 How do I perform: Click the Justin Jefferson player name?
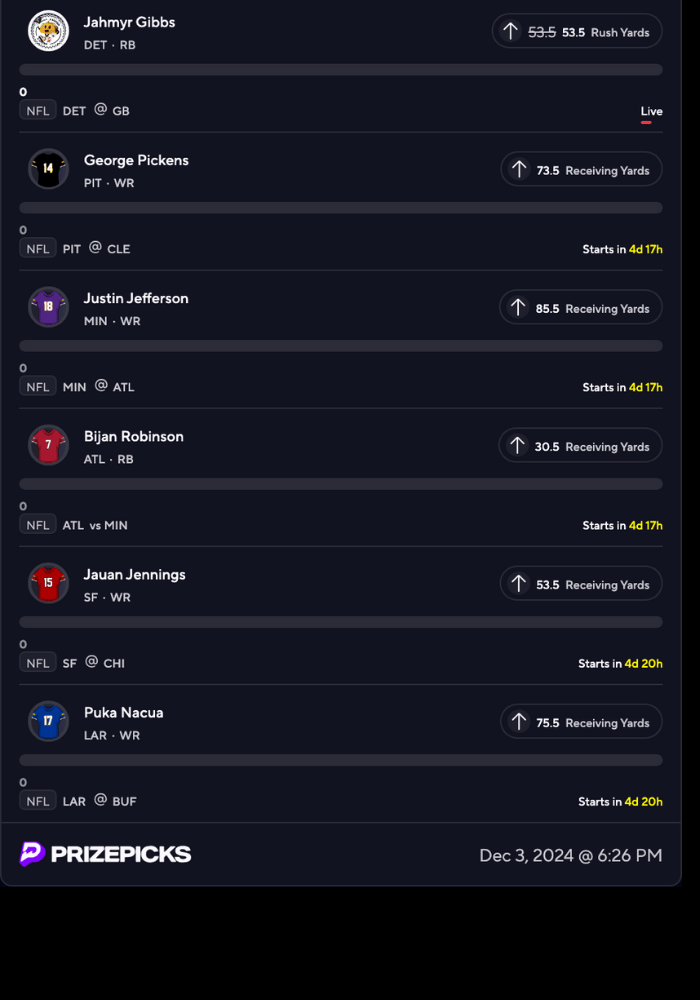pyautogui.click(x=136, y=298)
